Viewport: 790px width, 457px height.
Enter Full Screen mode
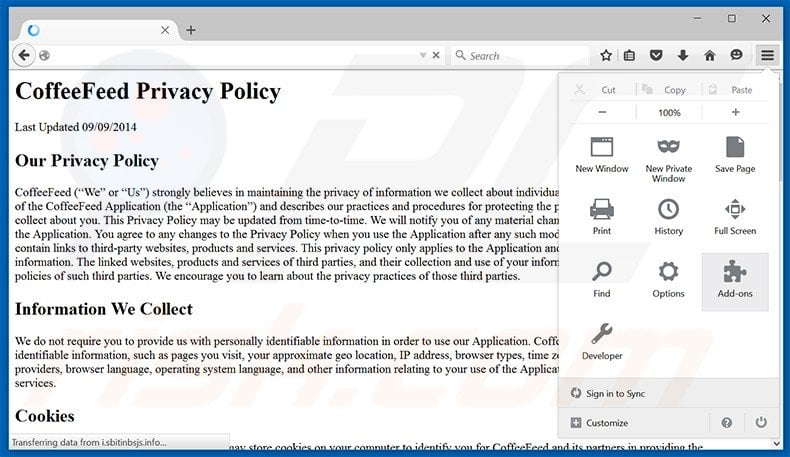click(735, 217)
